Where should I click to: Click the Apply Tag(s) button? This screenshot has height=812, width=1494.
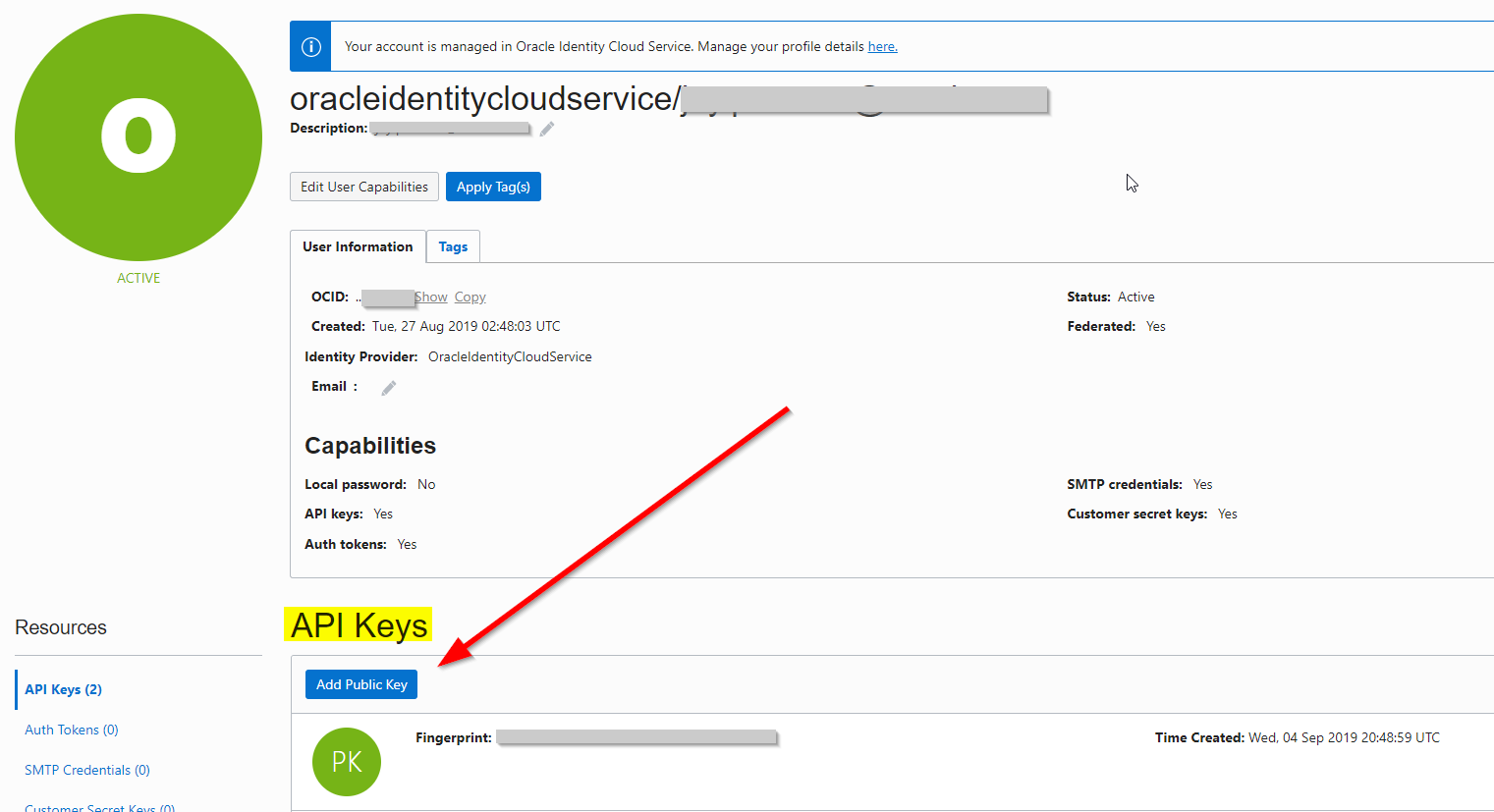493,187
